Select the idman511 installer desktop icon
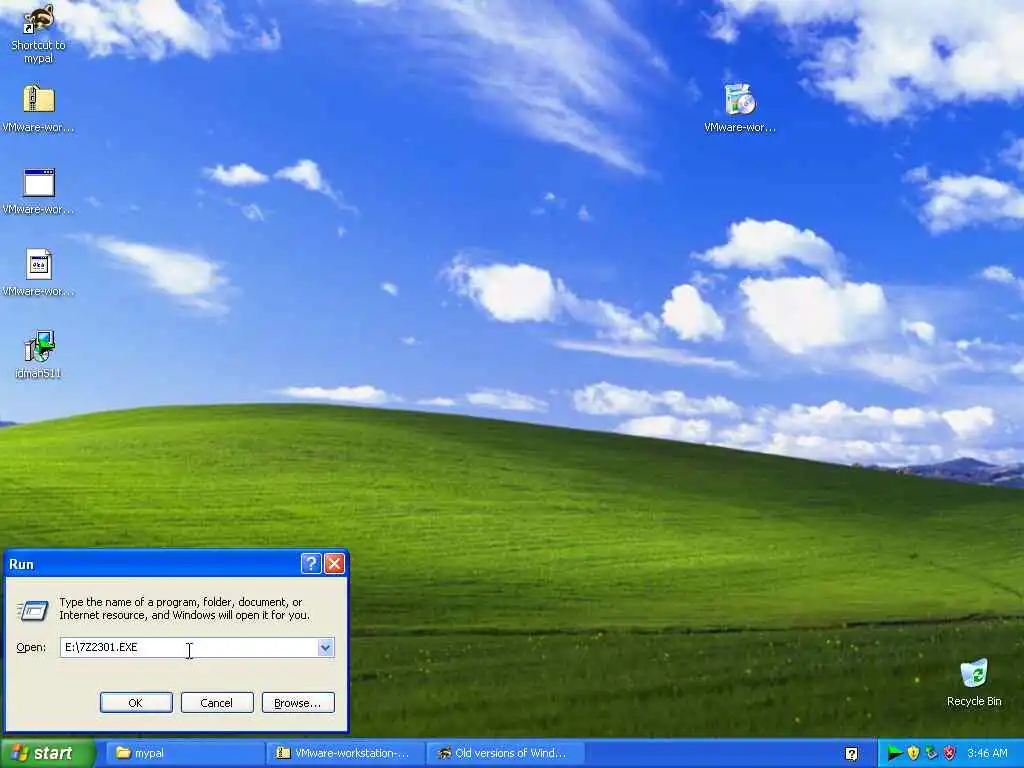This screenshot has width=1024, height=768. (39, 355)
